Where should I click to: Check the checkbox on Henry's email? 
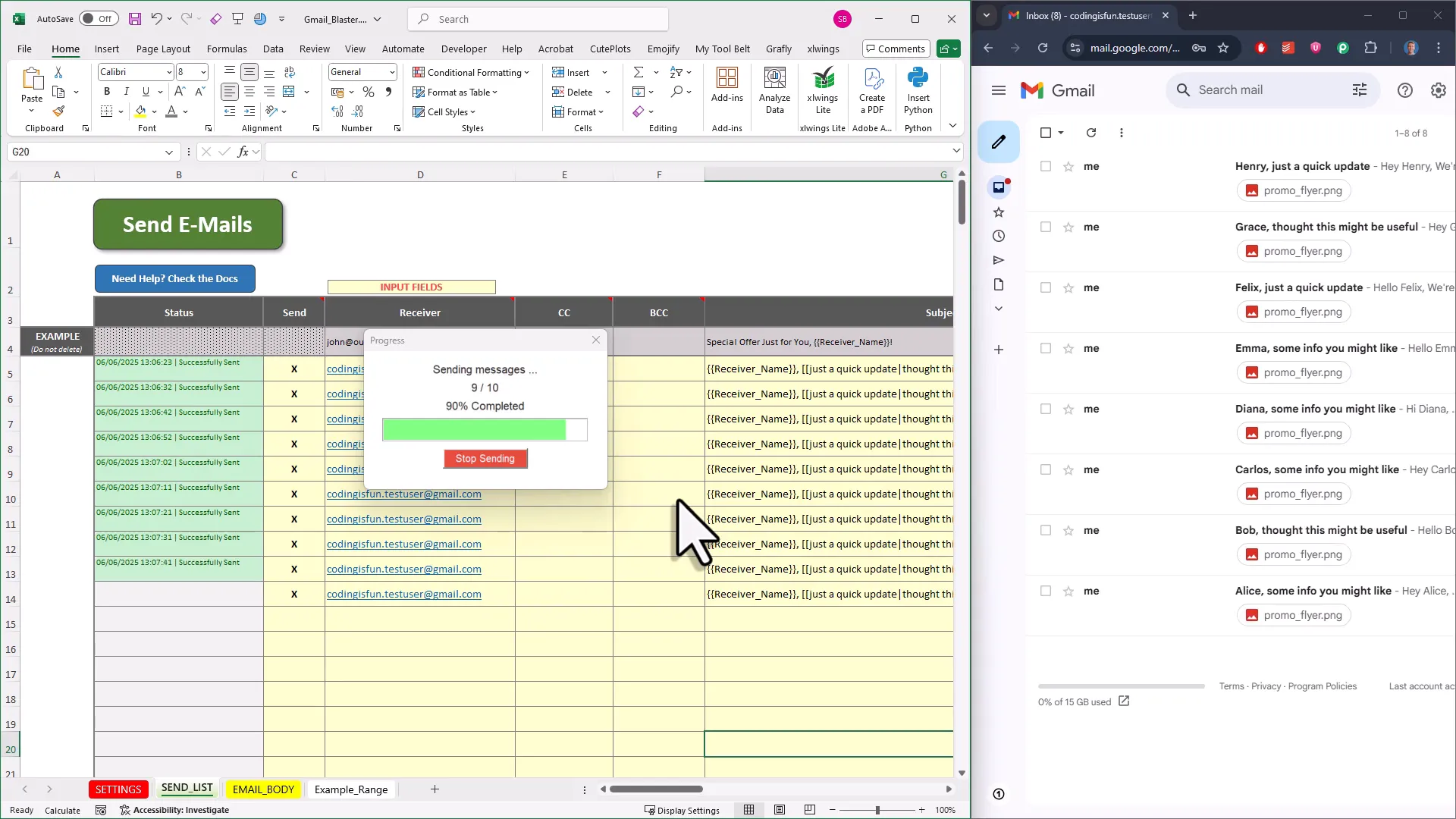click(x=1046, y=166)
